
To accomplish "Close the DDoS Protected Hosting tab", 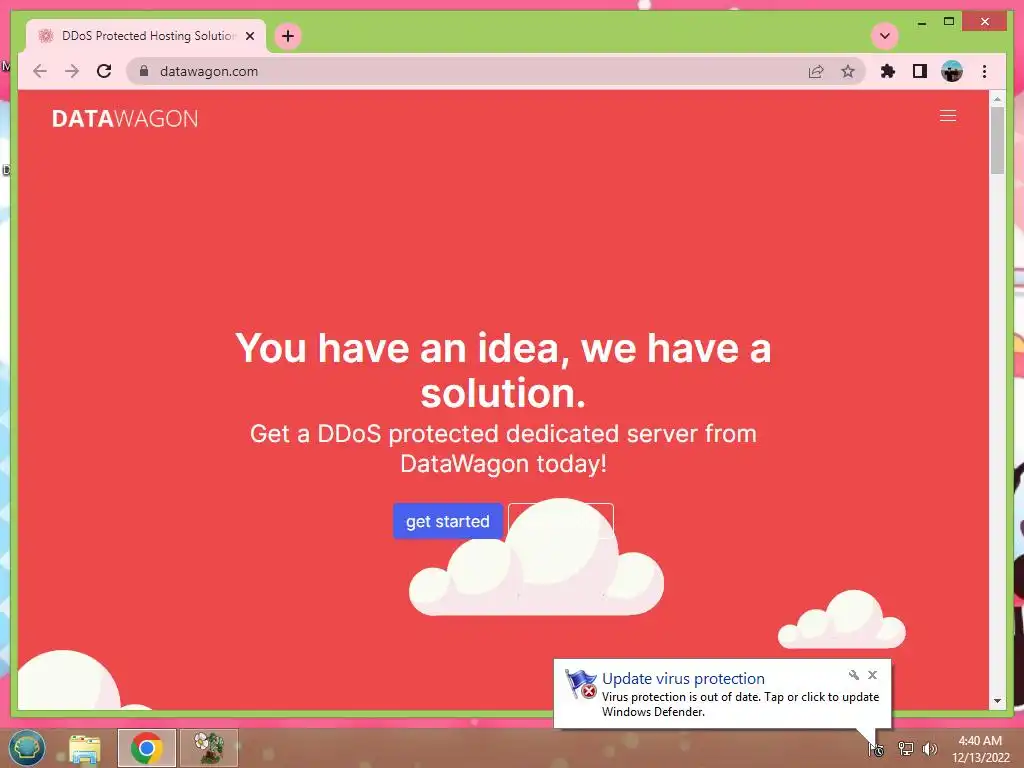I will (x=249, y=36).
